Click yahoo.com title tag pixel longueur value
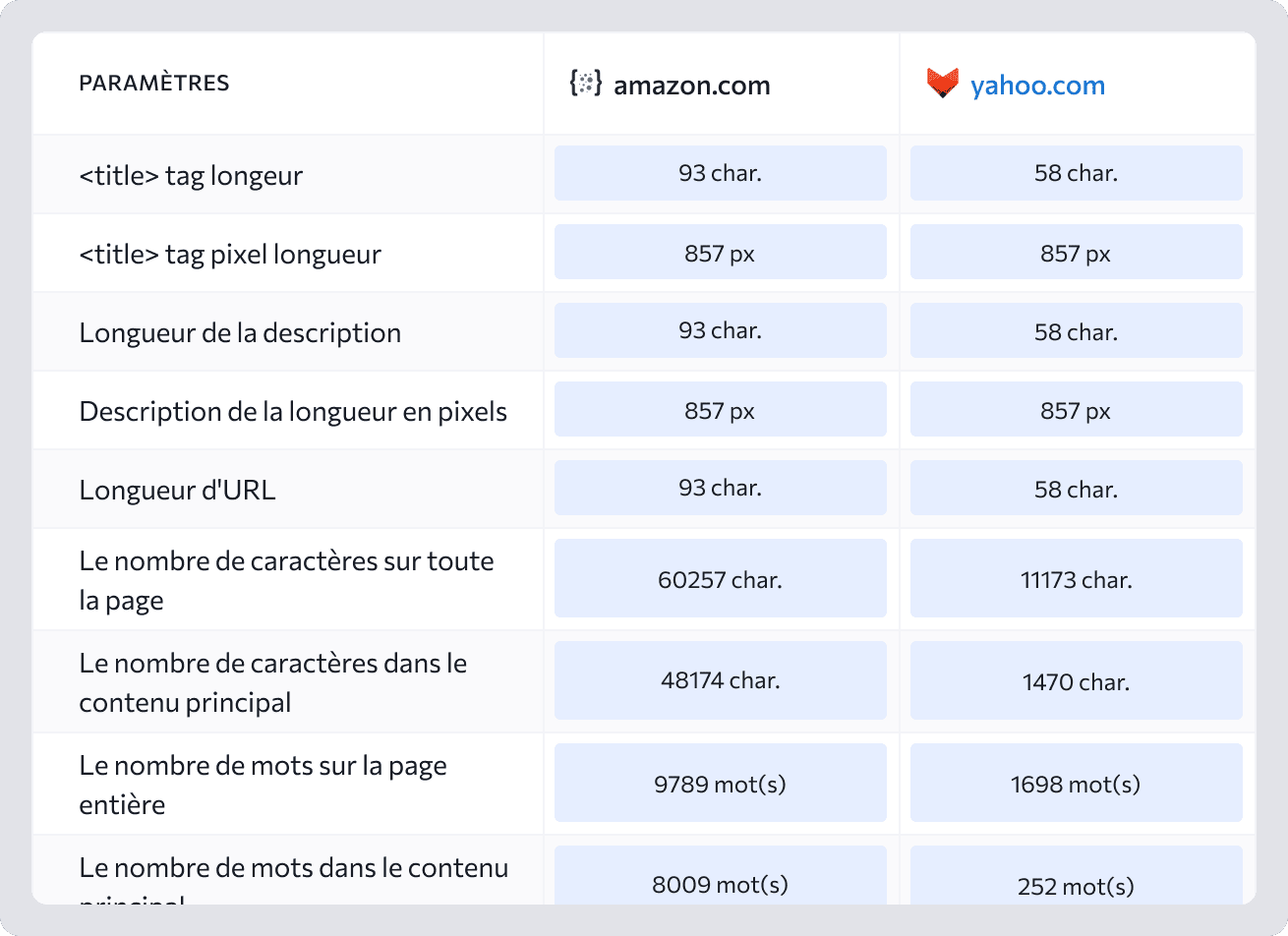The height and width of the screenshot is (936, 1288). pos(1077,253)
